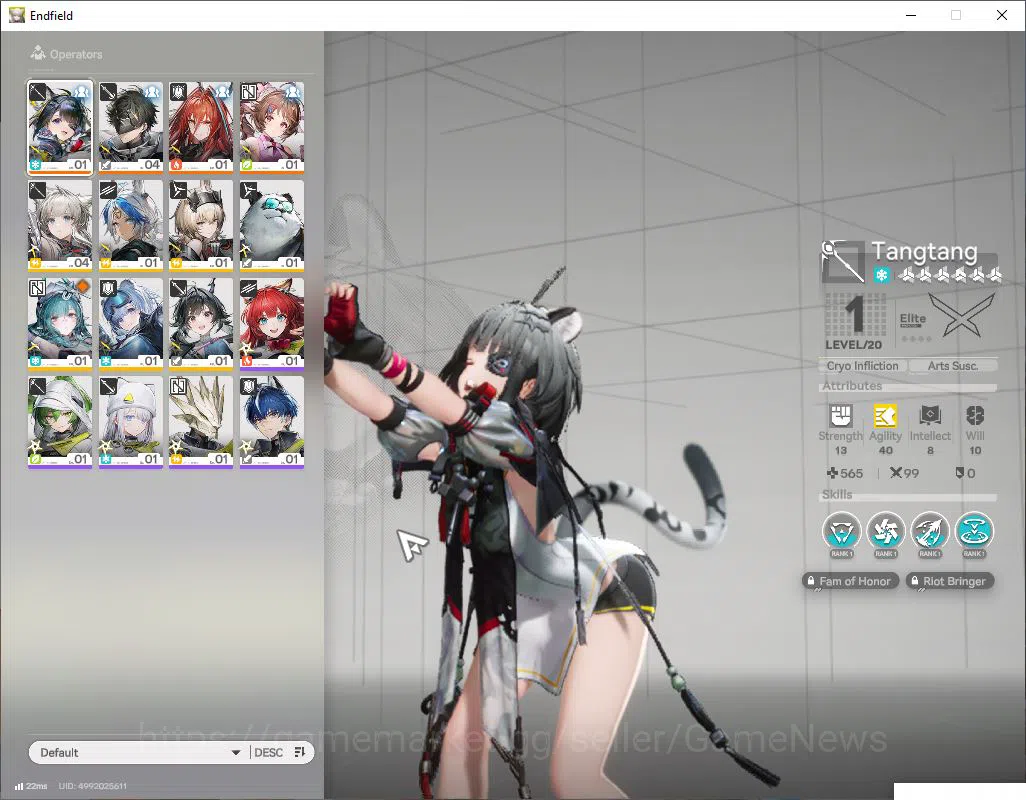
Task: Open the third arrow-strike skill icon
Action: (930, 530)
